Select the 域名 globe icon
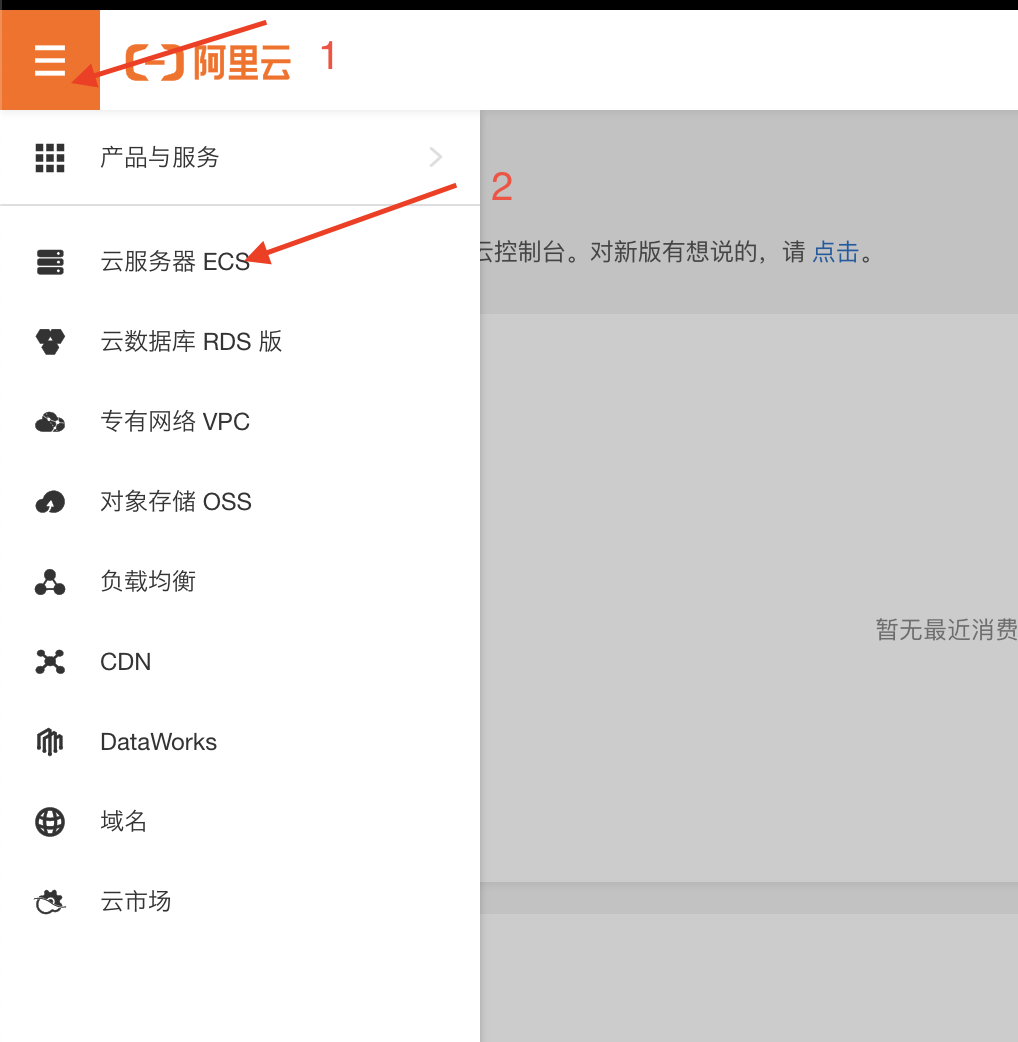The height and width of the screenshot is (1042, 1018). (x=50, y=821)
